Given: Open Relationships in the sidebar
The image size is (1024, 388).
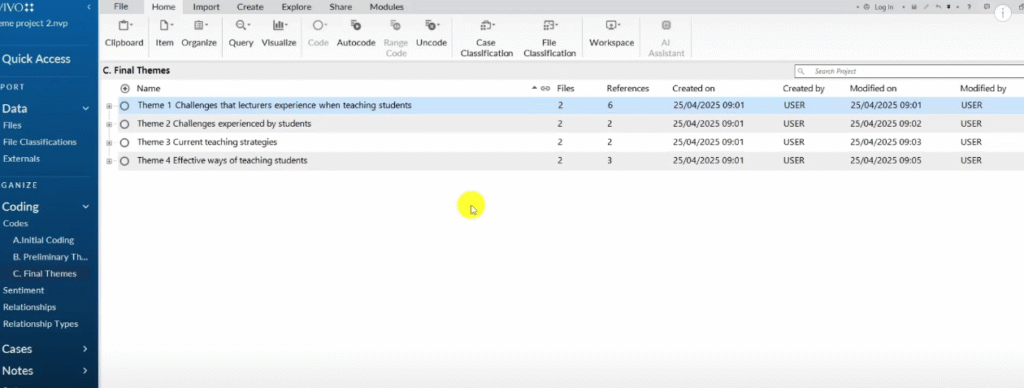Looking at the screenshot, I should [29, 307].
